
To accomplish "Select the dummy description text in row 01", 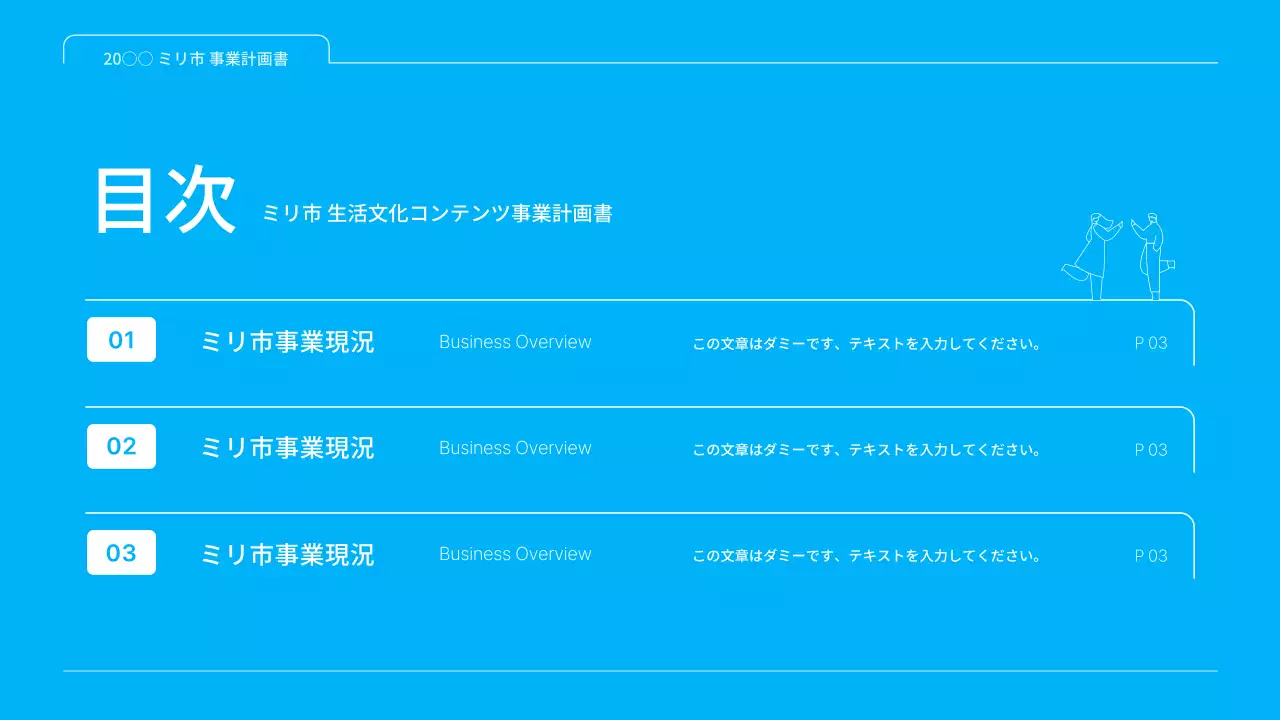I will point(867,344).
